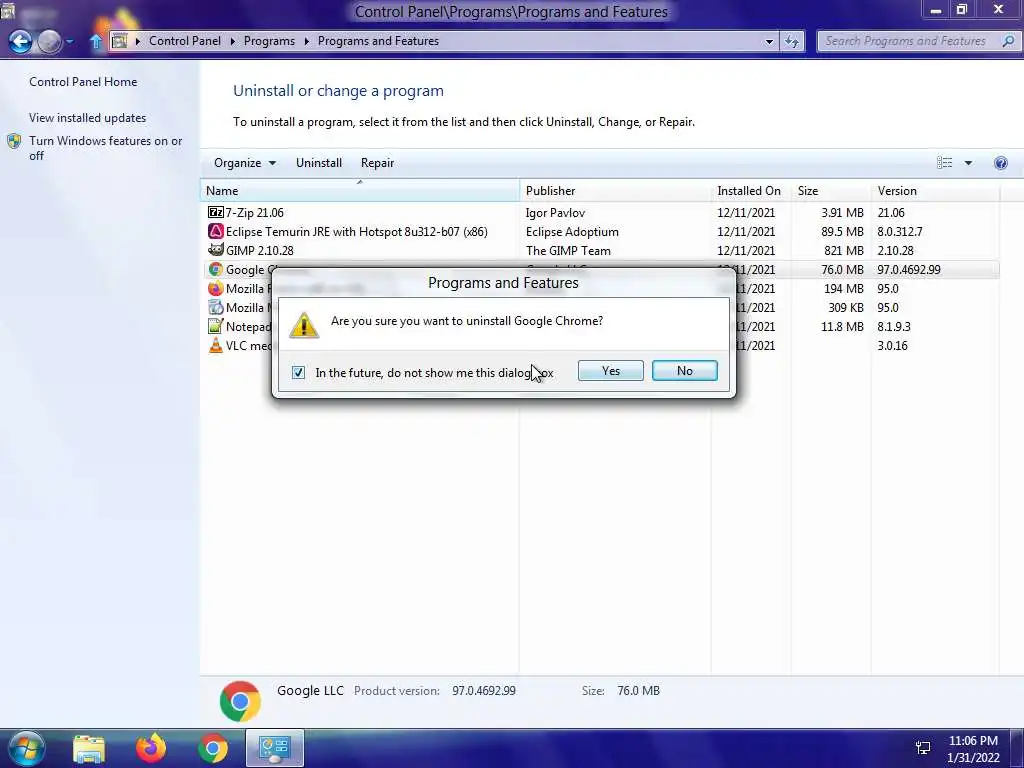The height and width of the screenshot is (768, 1024).
Task: Select Control Panel breadcrumb
Action: [185, 40]
